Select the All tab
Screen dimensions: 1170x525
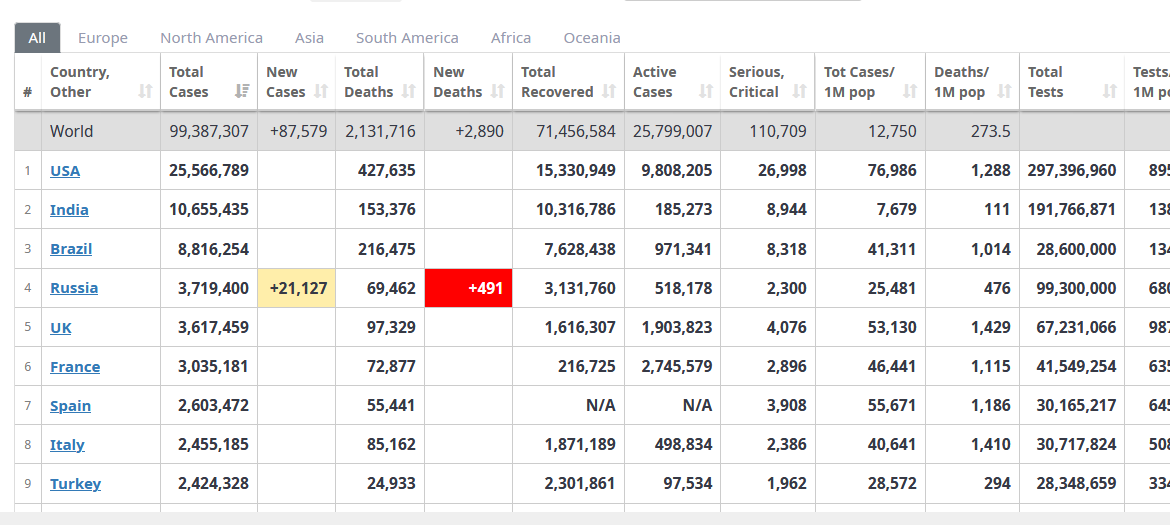coord(37,38)
